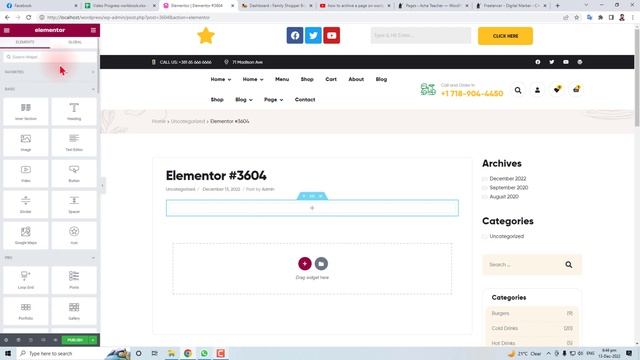Select the Video widget
The height and width of the screenshot is (360, 640).
[26, 173]
